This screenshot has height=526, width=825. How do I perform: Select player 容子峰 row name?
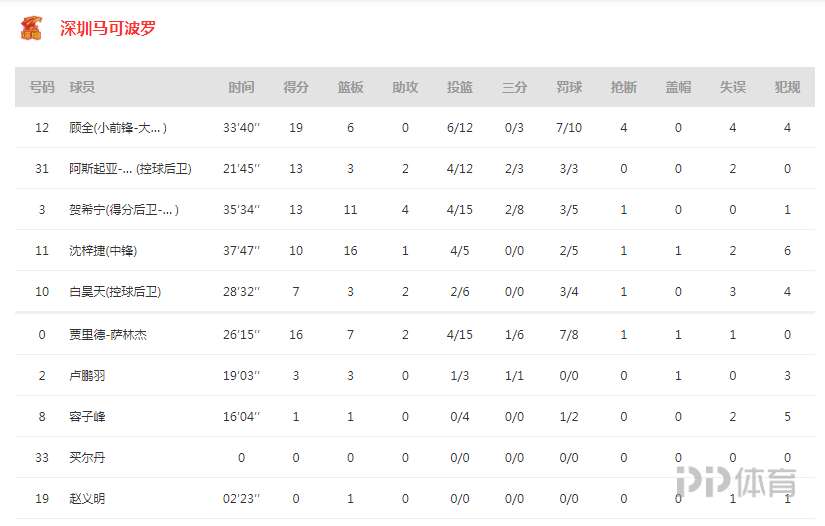coord(87,417)
